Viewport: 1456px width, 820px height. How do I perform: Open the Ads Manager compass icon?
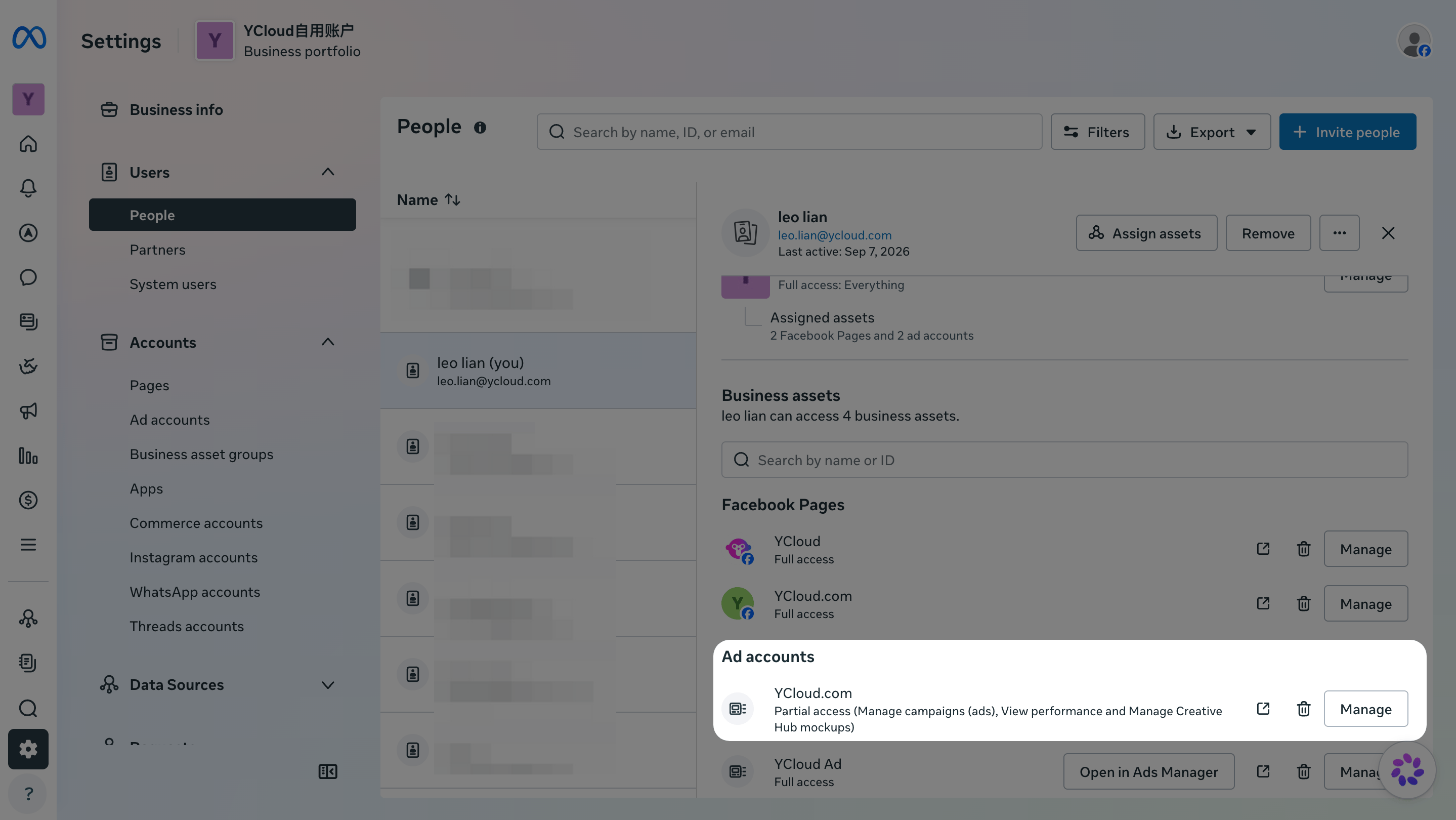pyautogui.click(x=28, y=232)
